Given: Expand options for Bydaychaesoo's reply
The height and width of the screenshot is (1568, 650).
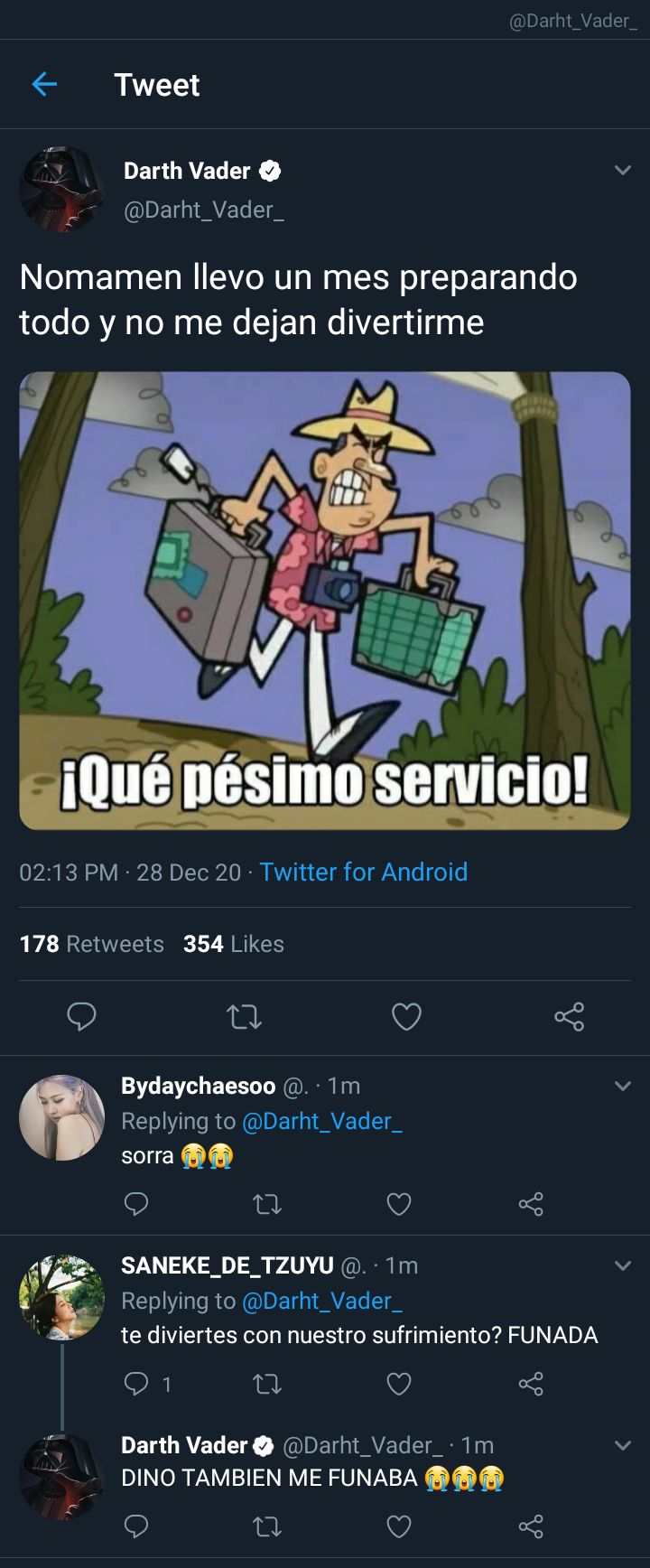Looking at the screenshot, I should pos(622,1086).
